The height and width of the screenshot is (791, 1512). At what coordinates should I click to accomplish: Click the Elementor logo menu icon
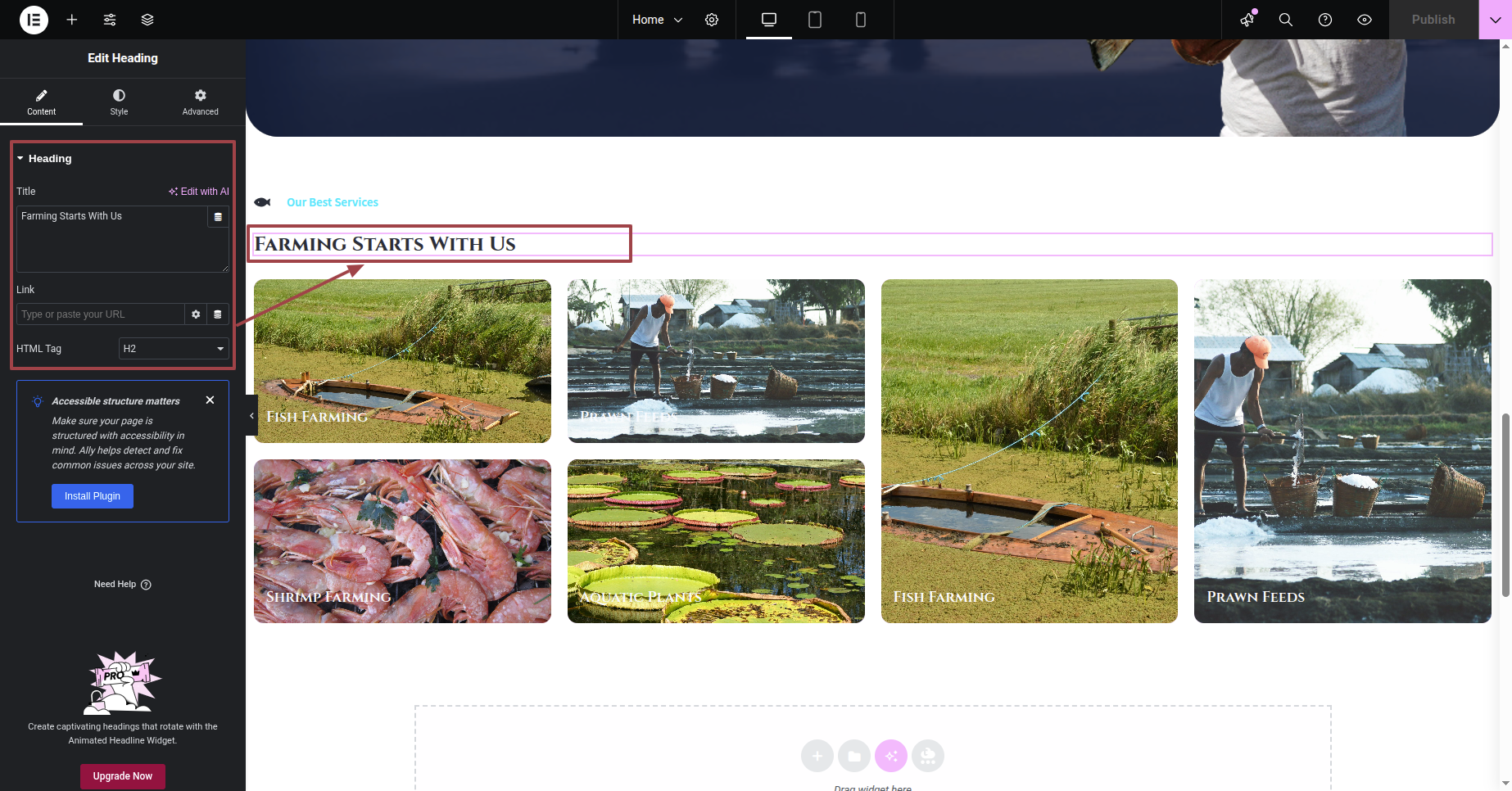[x=34, y=20]
